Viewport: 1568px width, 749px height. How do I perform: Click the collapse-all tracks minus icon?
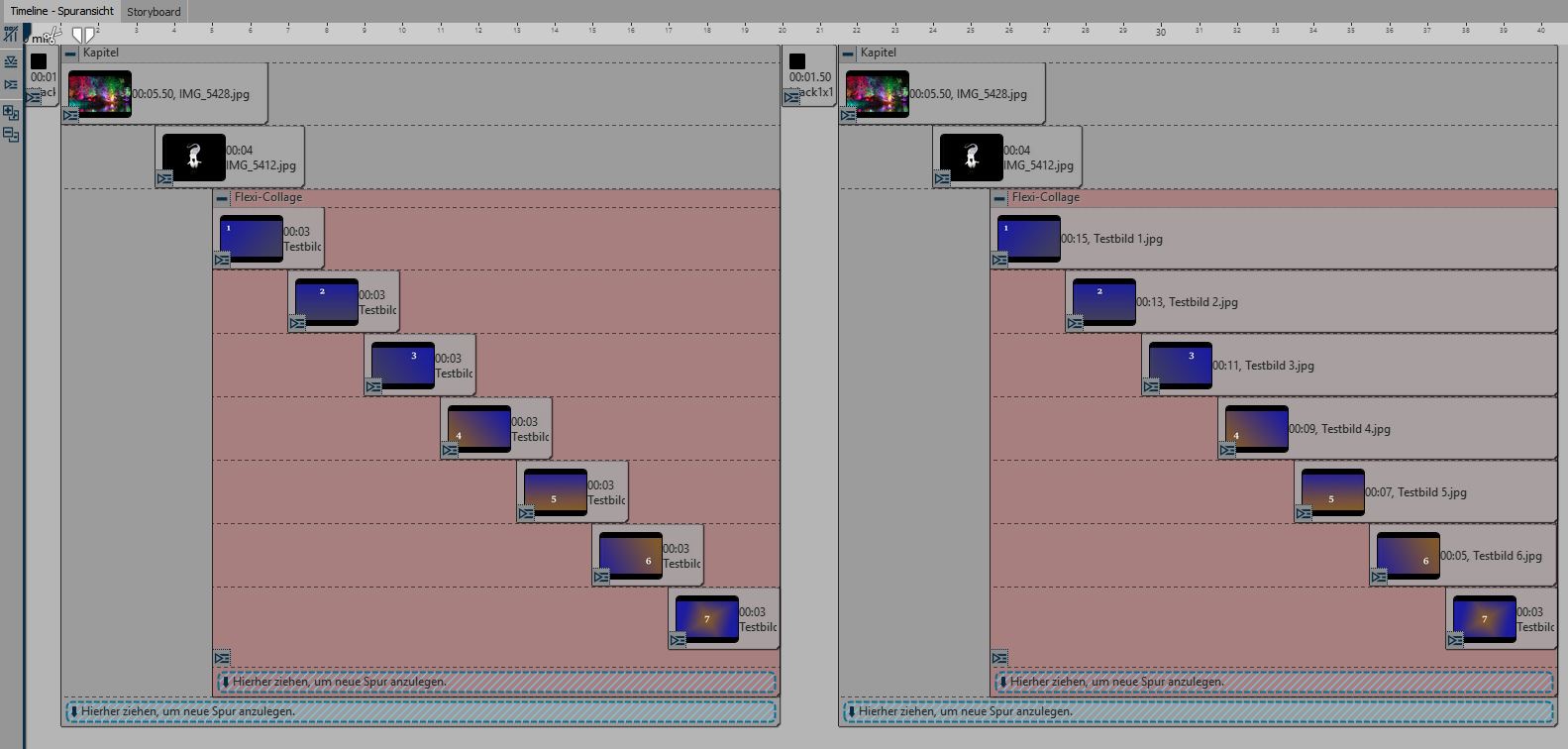coord(11,134)
